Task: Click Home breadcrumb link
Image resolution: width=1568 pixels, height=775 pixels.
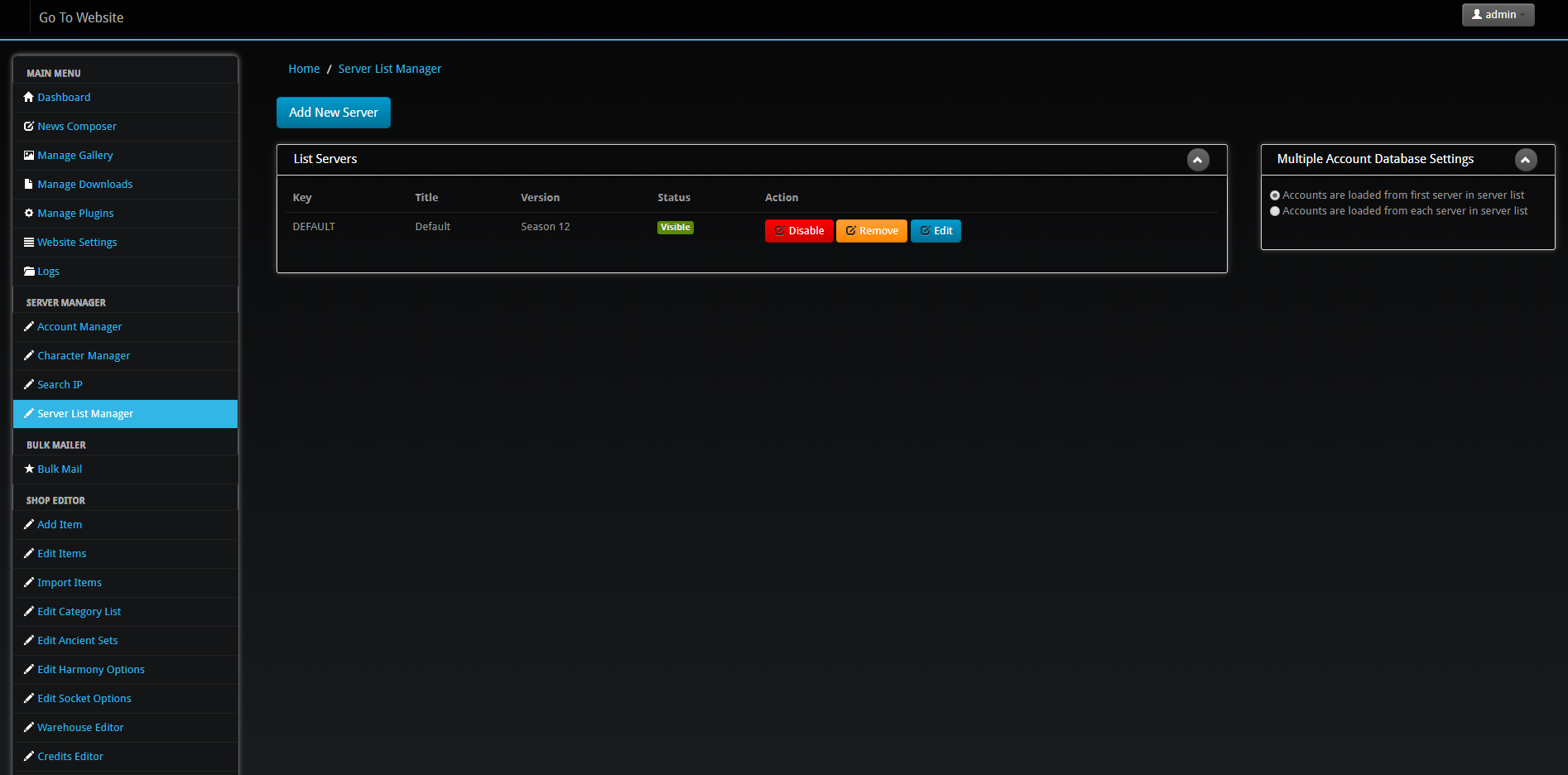Action: pos(304,69)
